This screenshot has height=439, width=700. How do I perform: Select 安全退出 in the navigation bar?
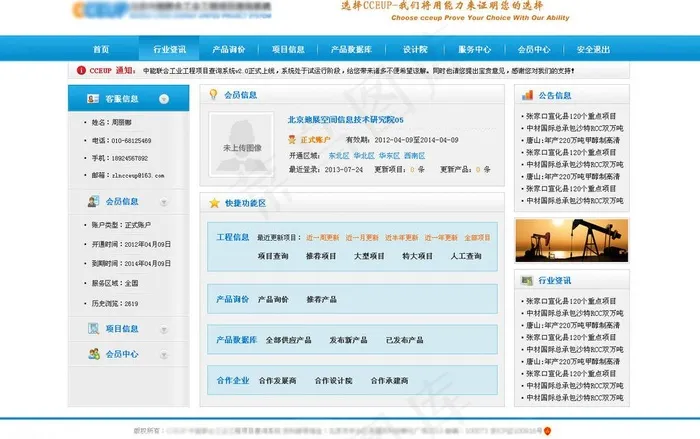click(593, 49)
